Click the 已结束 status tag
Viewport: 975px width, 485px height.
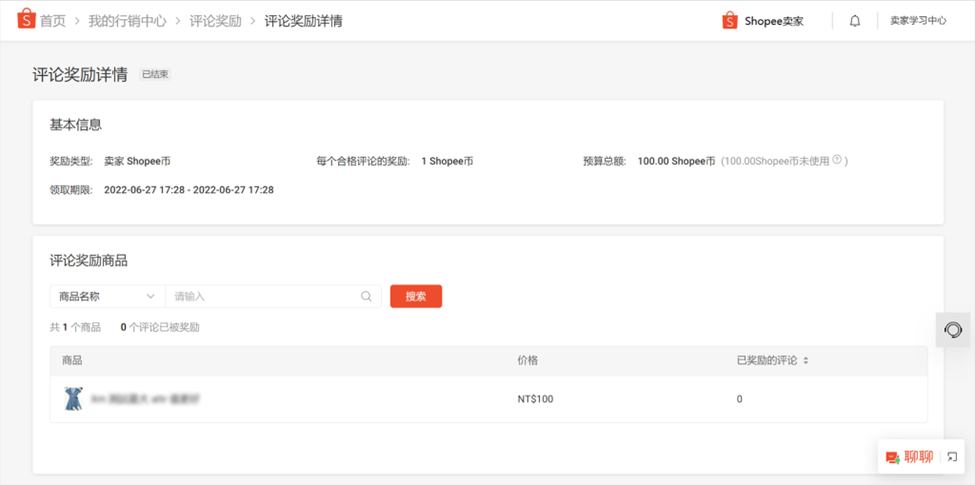[155, 74]
